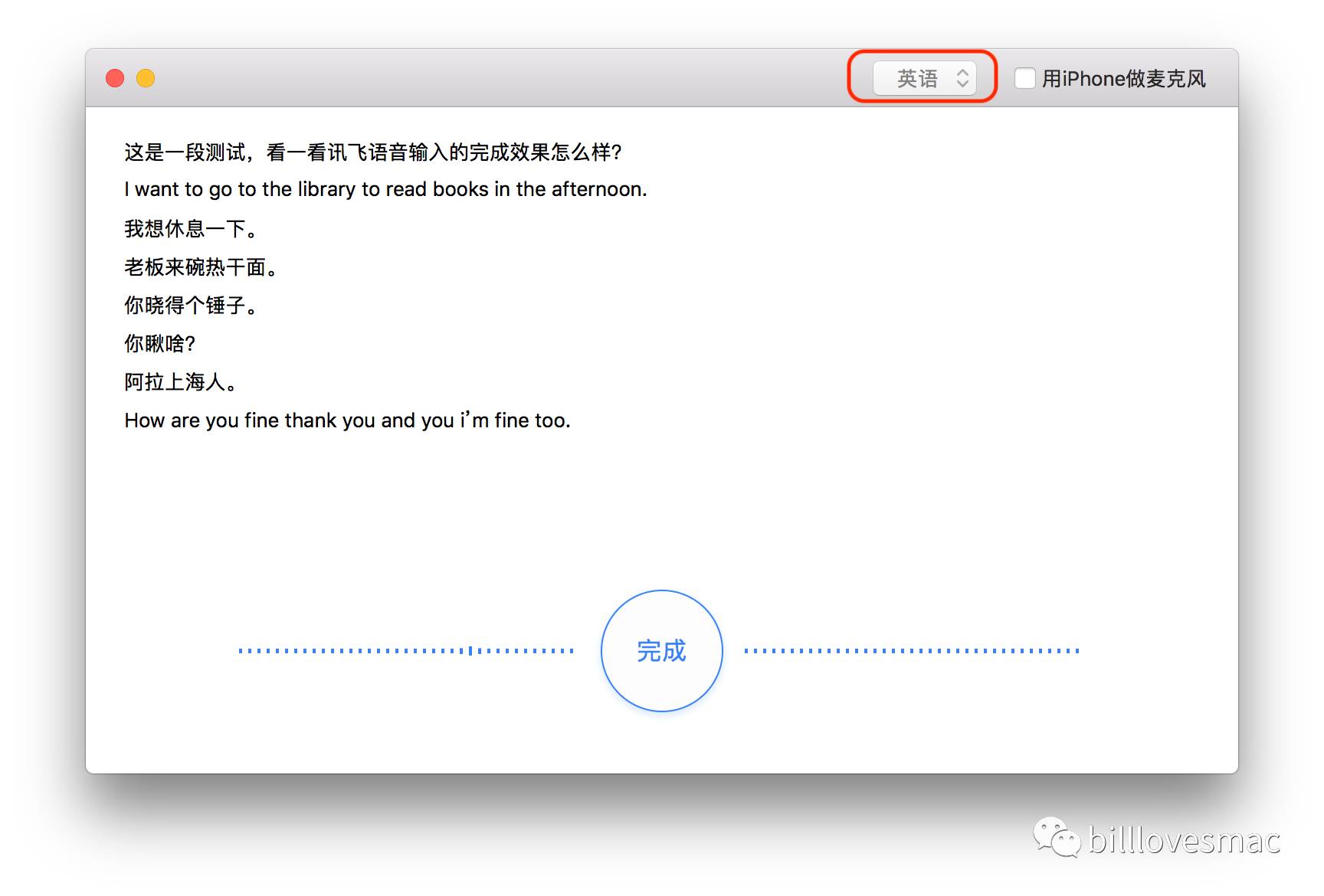Click the WeChat logo in the watermark

(x=1056, y=837)
